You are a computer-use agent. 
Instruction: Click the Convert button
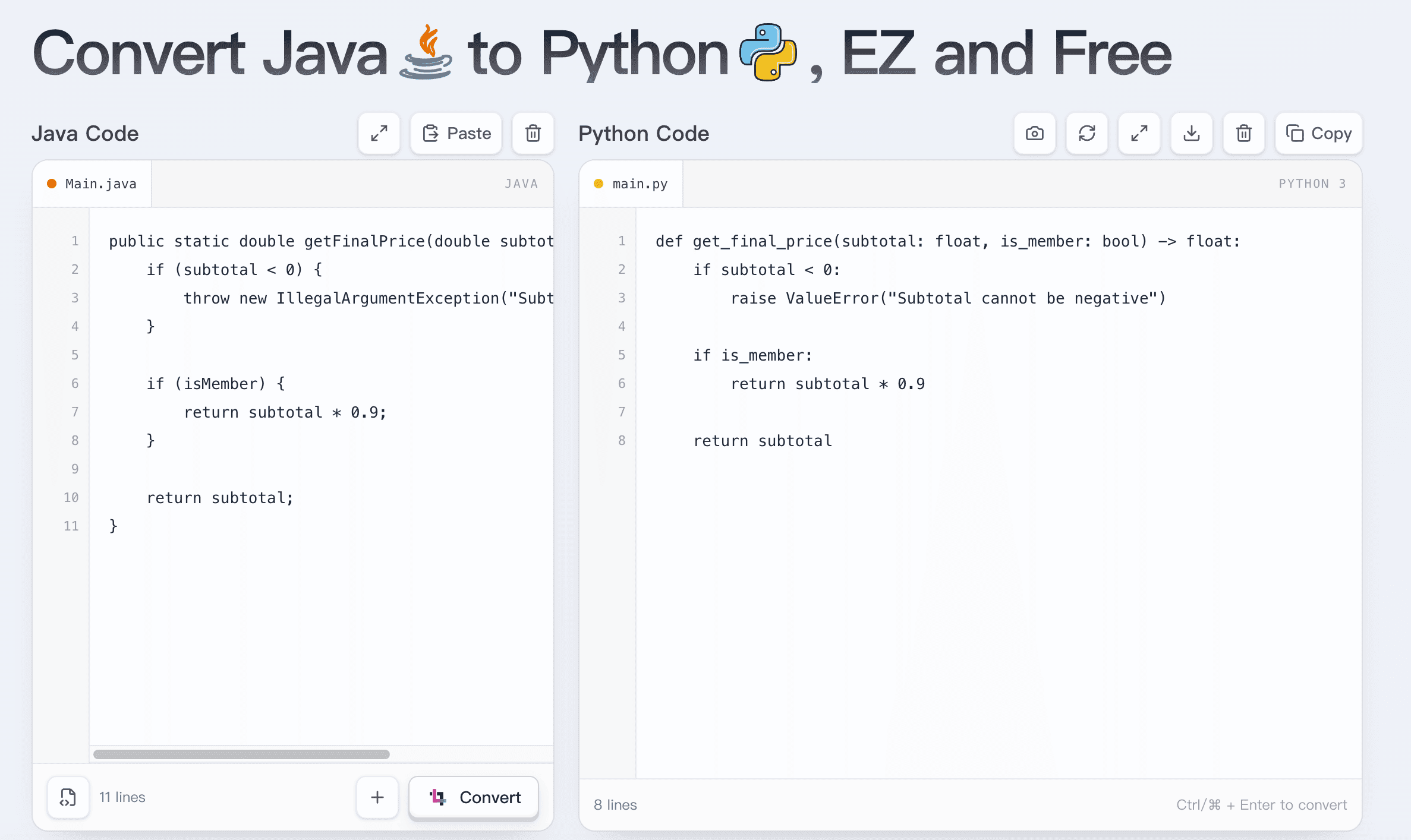474,797
